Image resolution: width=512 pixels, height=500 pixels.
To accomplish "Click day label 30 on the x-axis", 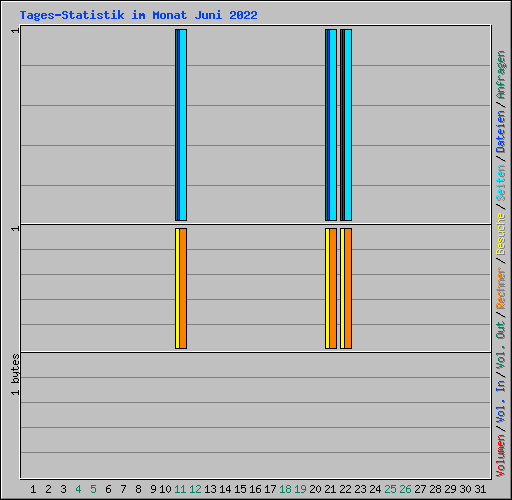I will (465, 489).
